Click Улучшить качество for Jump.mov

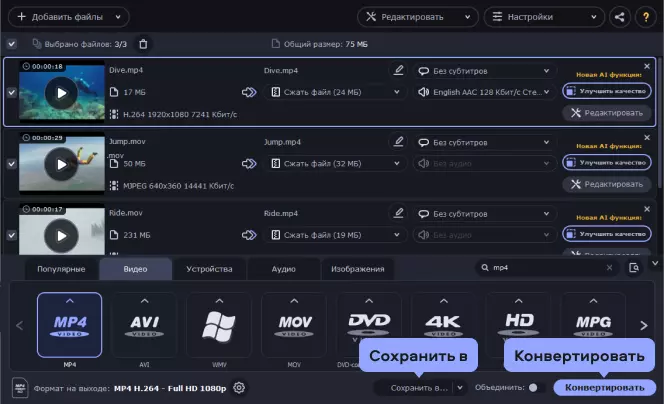tap(607, 163)
